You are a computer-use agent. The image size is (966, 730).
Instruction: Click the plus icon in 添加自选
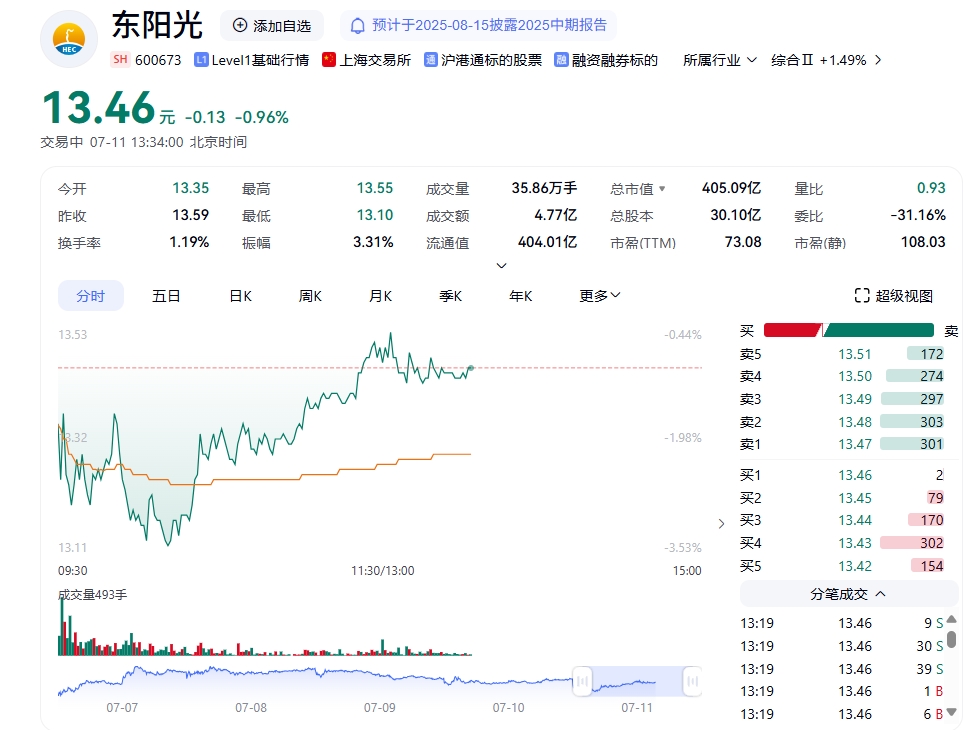click(x=239, y=26)
